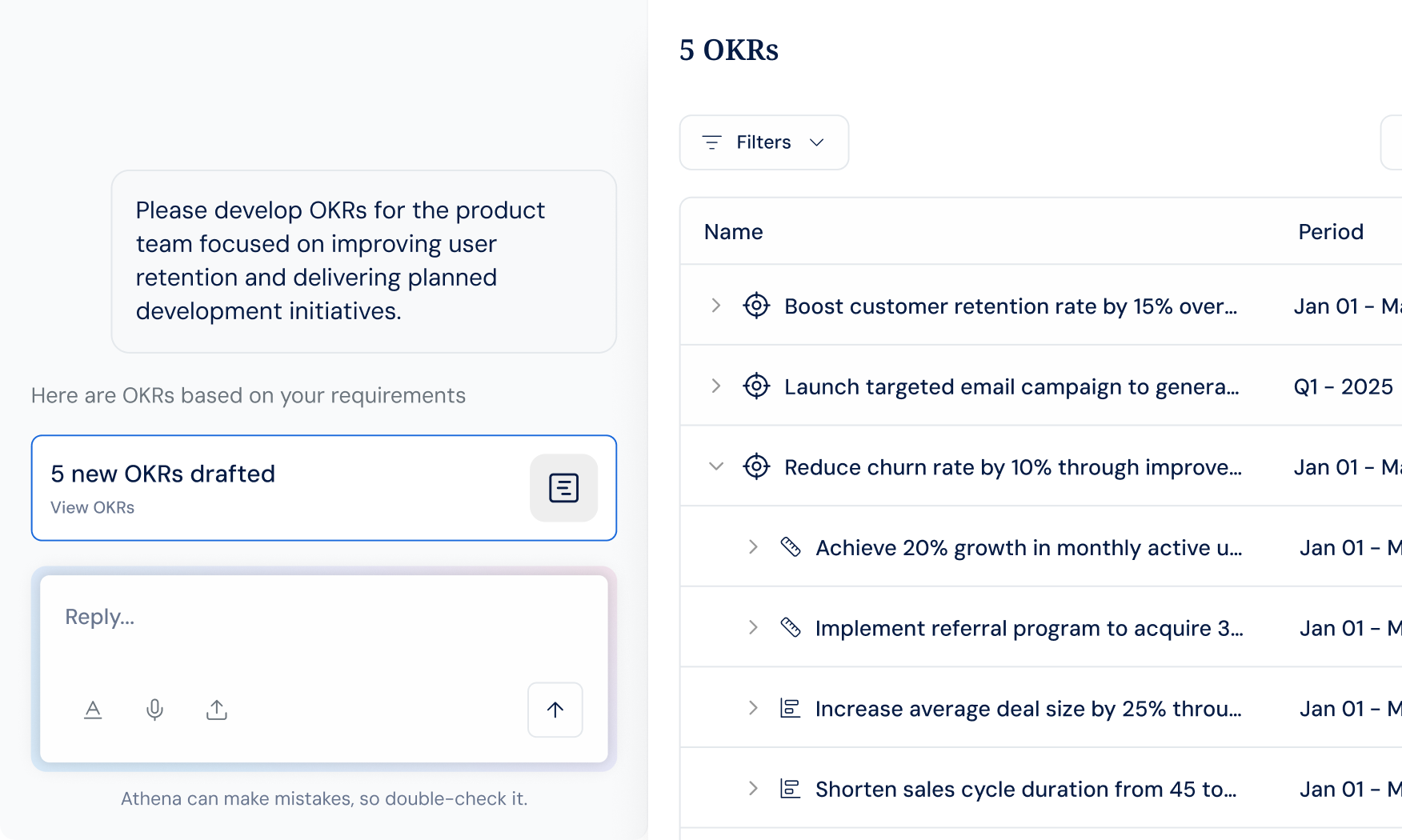Image resolution: width=1402 pixels, height=840 pixels.
Task: Click the Period column header
Action: tap(1331, 232)
